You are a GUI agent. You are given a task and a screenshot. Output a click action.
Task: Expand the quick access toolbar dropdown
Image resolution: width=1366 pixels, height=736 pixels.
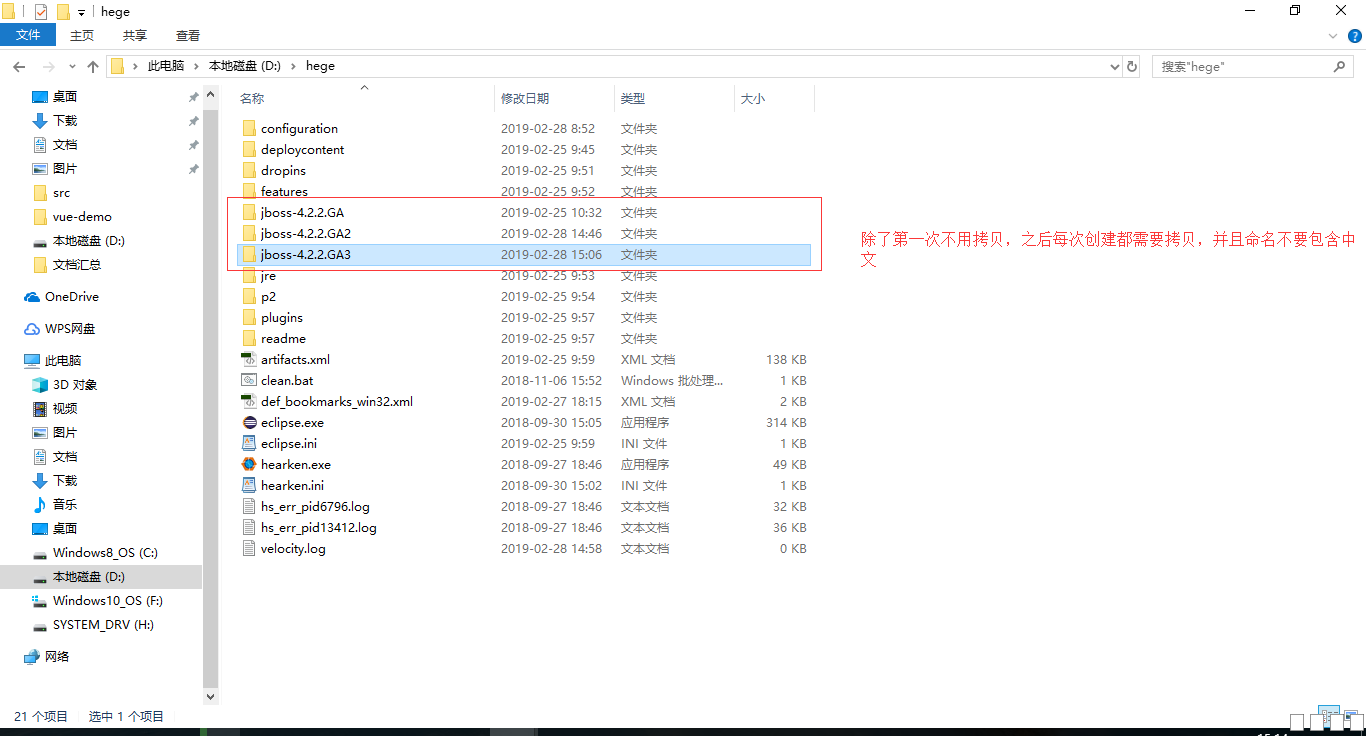click(x=82, y=12)
